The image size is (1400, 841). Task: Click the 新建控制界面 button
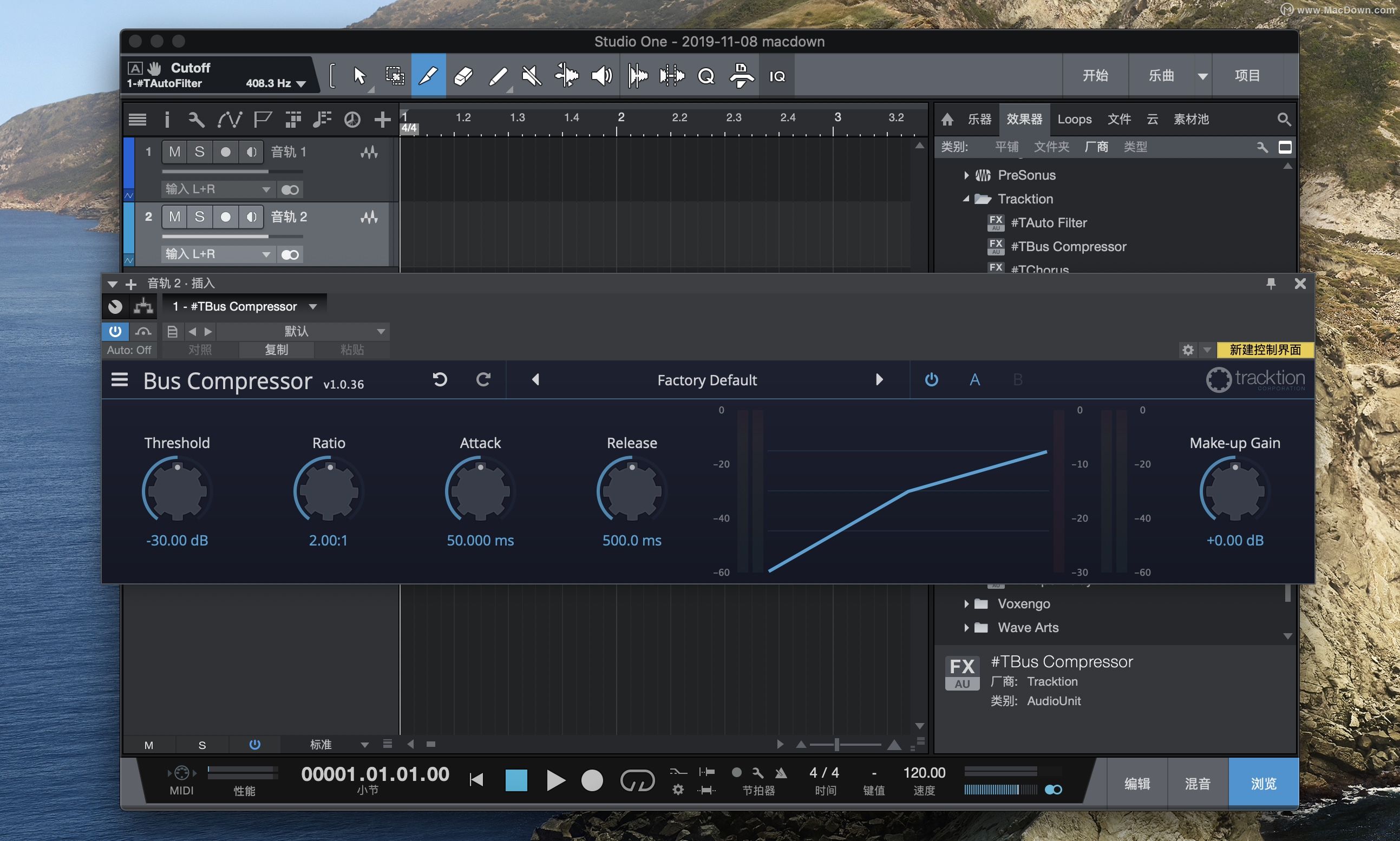pos(1265,350)
